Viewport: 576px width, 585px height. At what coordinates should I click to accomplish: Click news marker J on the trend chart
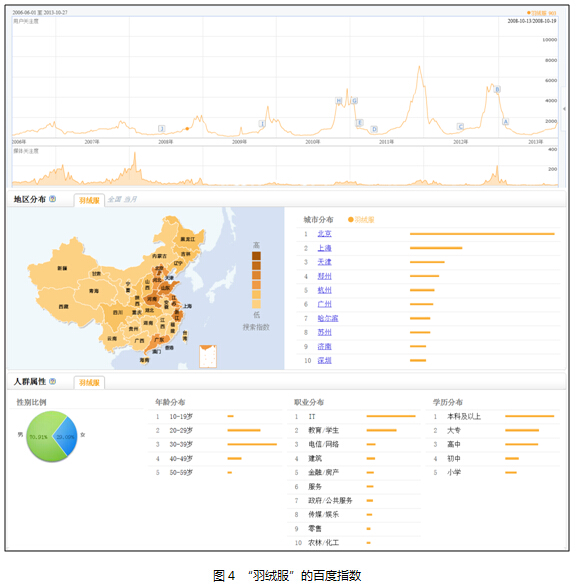pyautogui.click(x=162, y=128)
